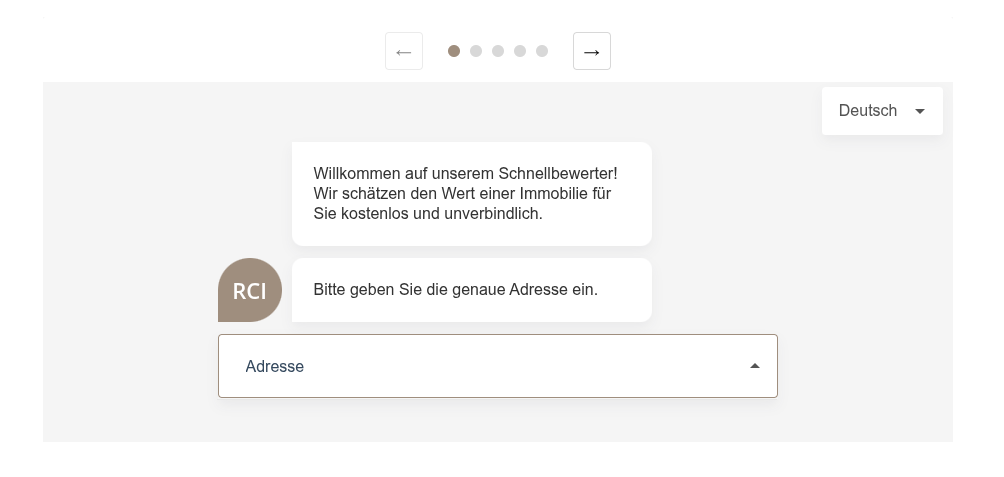Jump to the second carousel dot
Image resolution: width=1004 pixels, height=477 pixels.
(x=476, y=51)
